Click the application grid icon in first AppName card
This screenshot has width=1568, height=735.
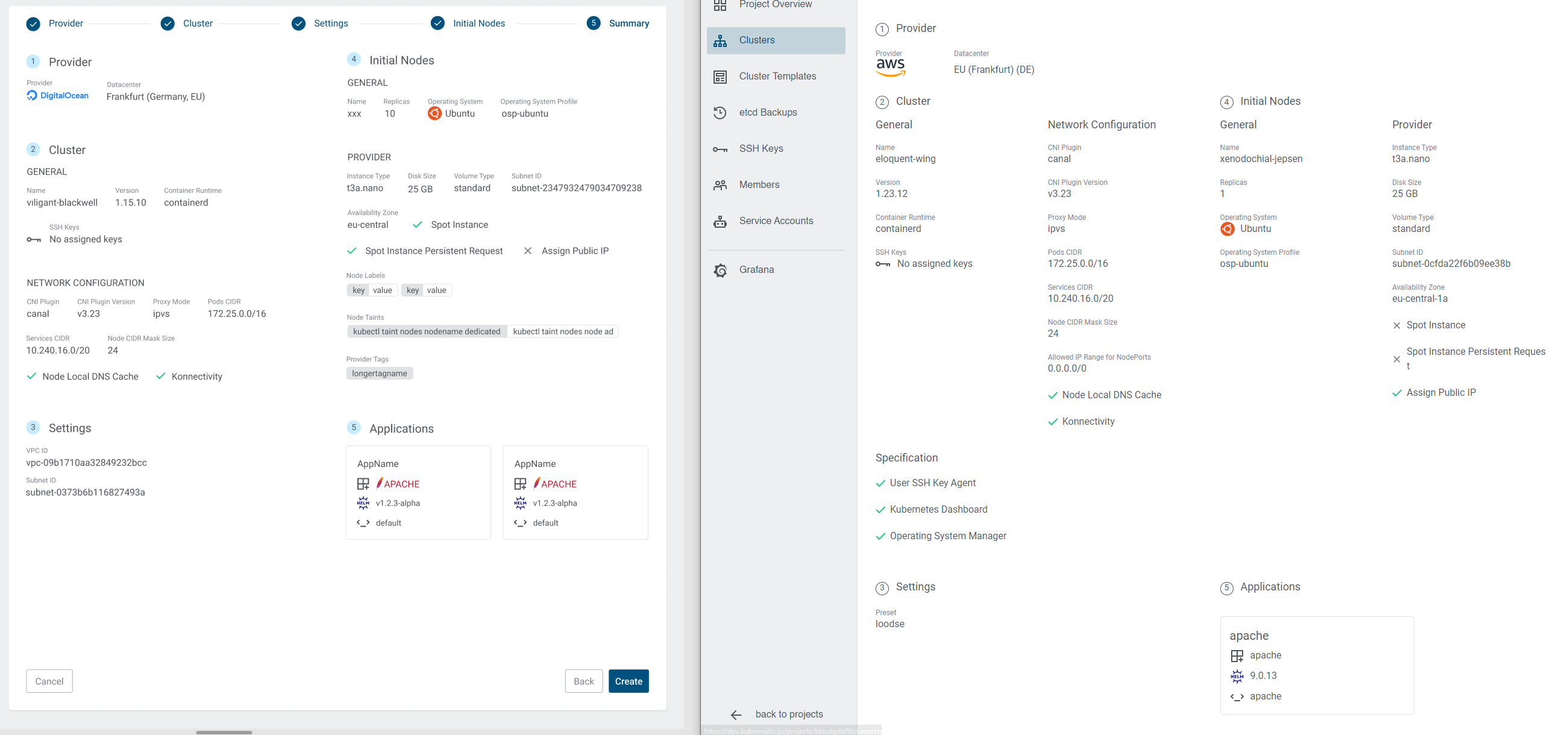(363, 484)
